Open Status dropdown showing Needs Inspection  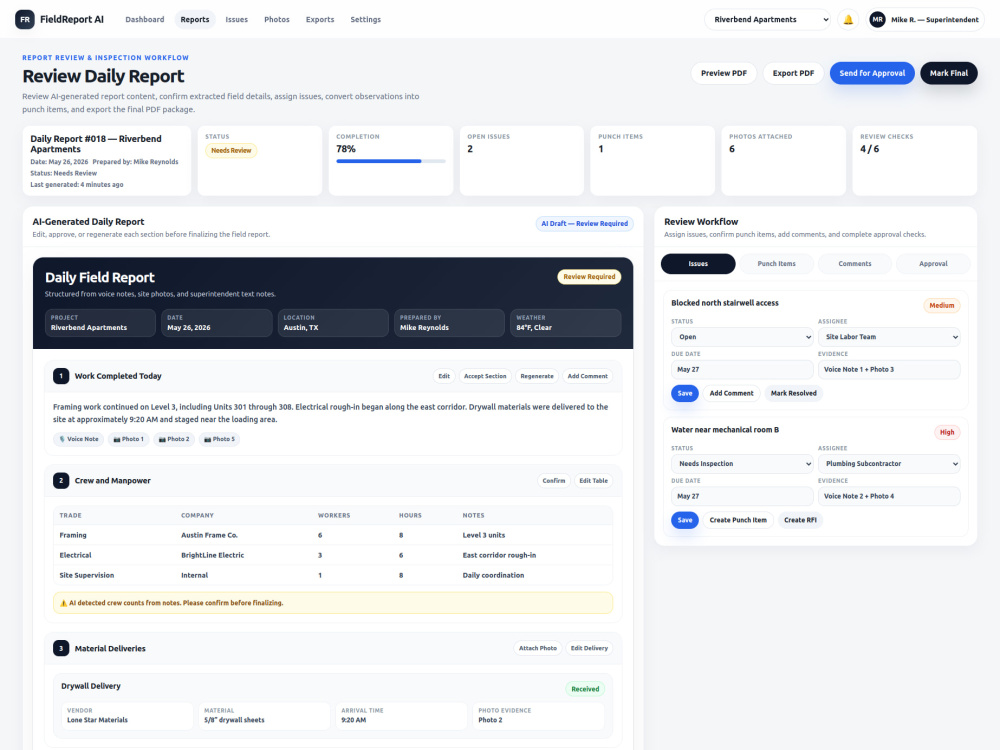point(742,464)
